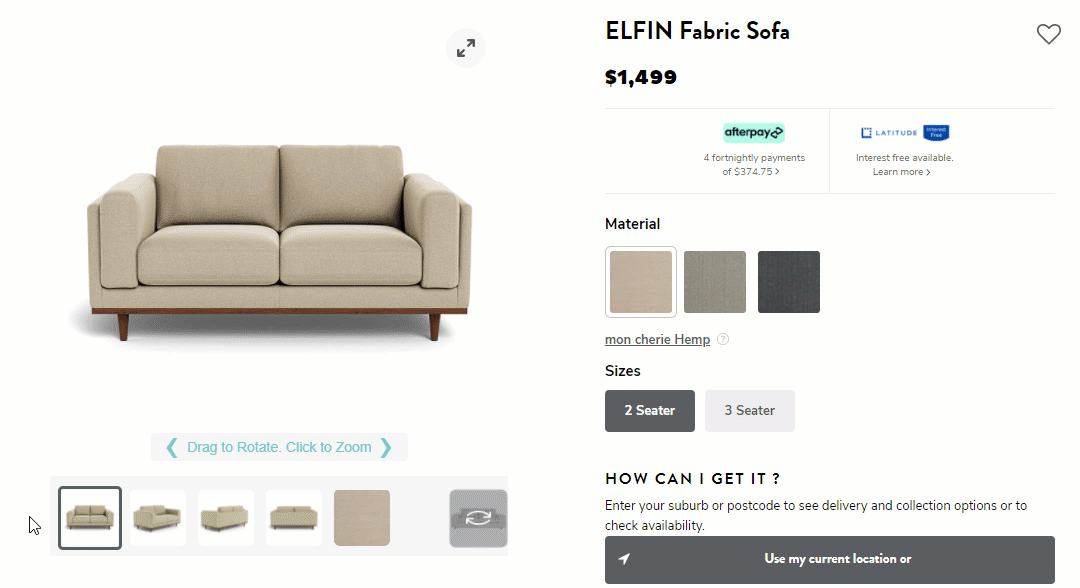Open the 360-degree rotation view thumbnail
Screen dimensions: 1080x588
coord(478,517)
